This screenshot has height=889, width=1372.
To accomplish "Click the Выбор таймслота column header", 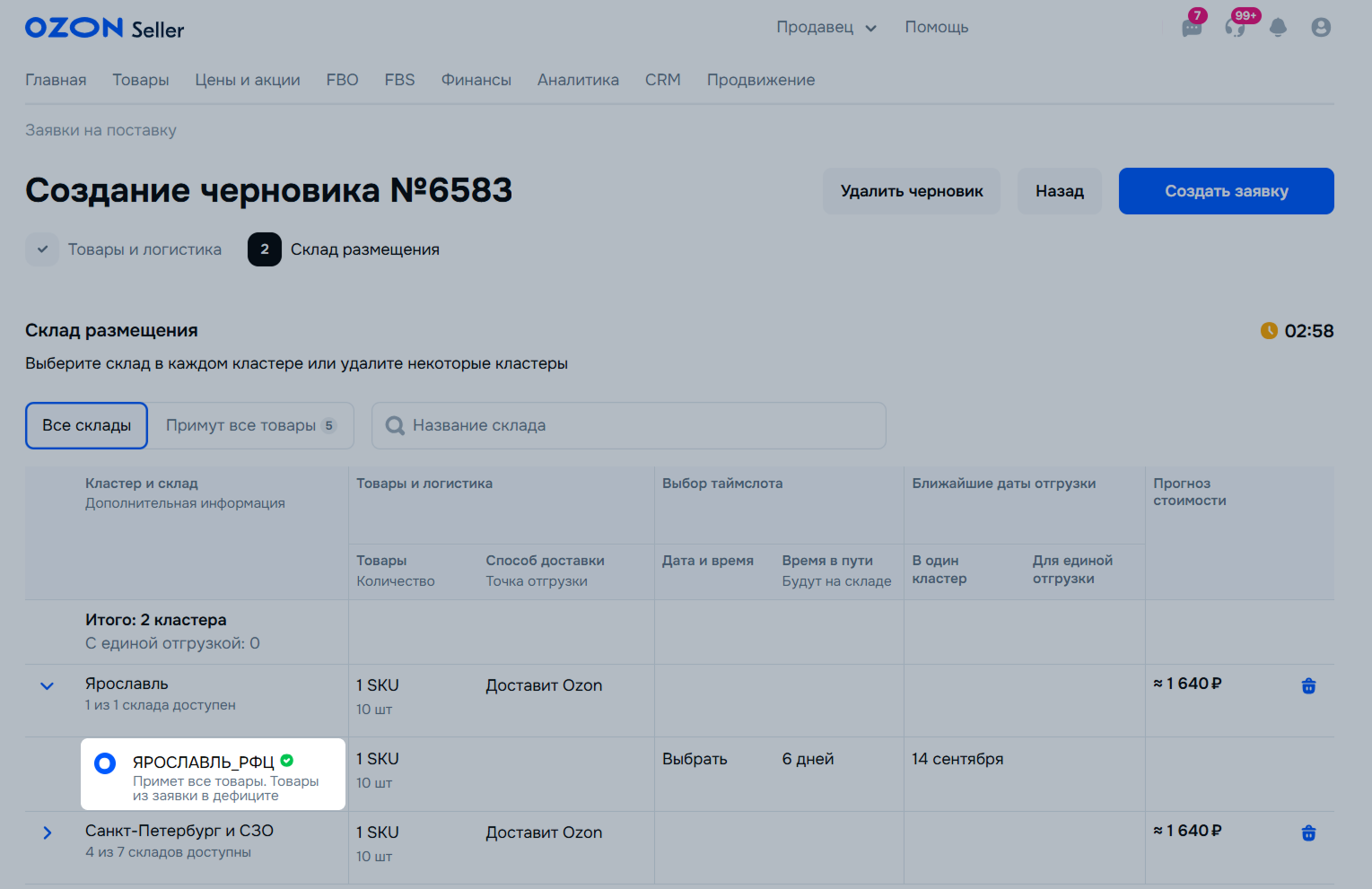I will [x=722, y=484].
